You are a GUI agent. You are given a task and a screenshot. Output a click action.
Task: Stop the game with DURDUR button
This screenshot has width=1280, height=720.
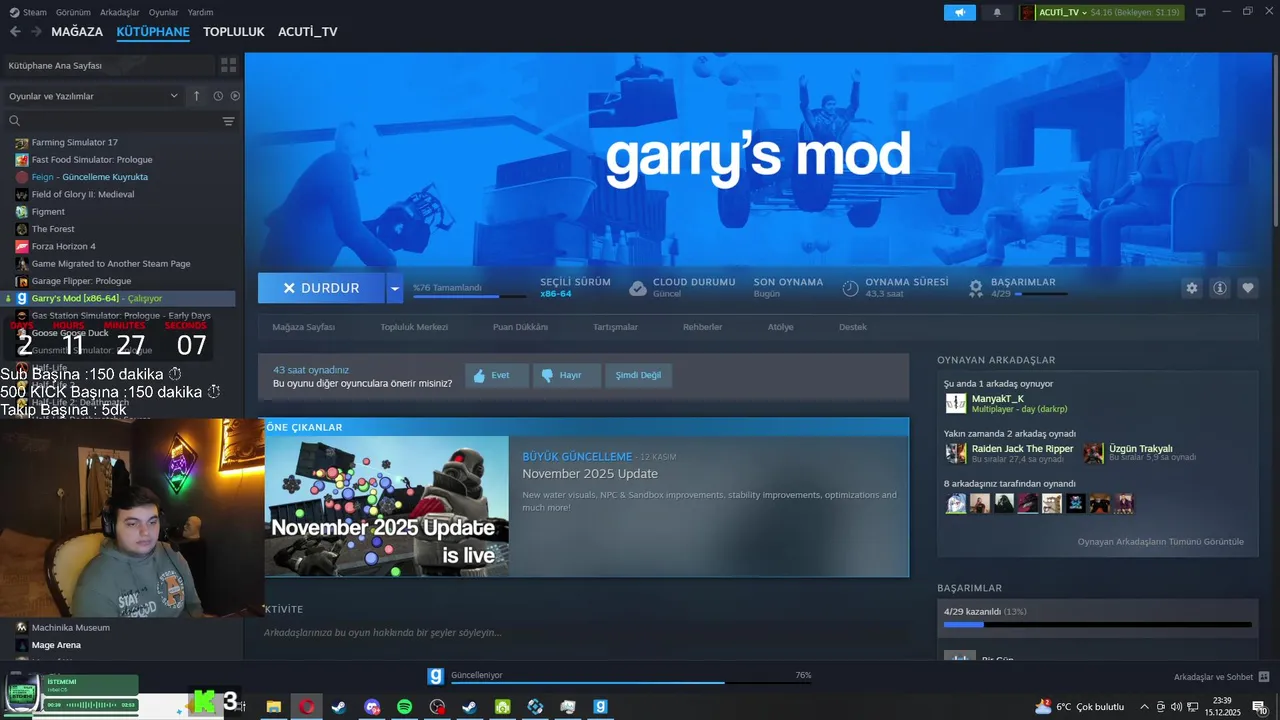pos(321,288)
